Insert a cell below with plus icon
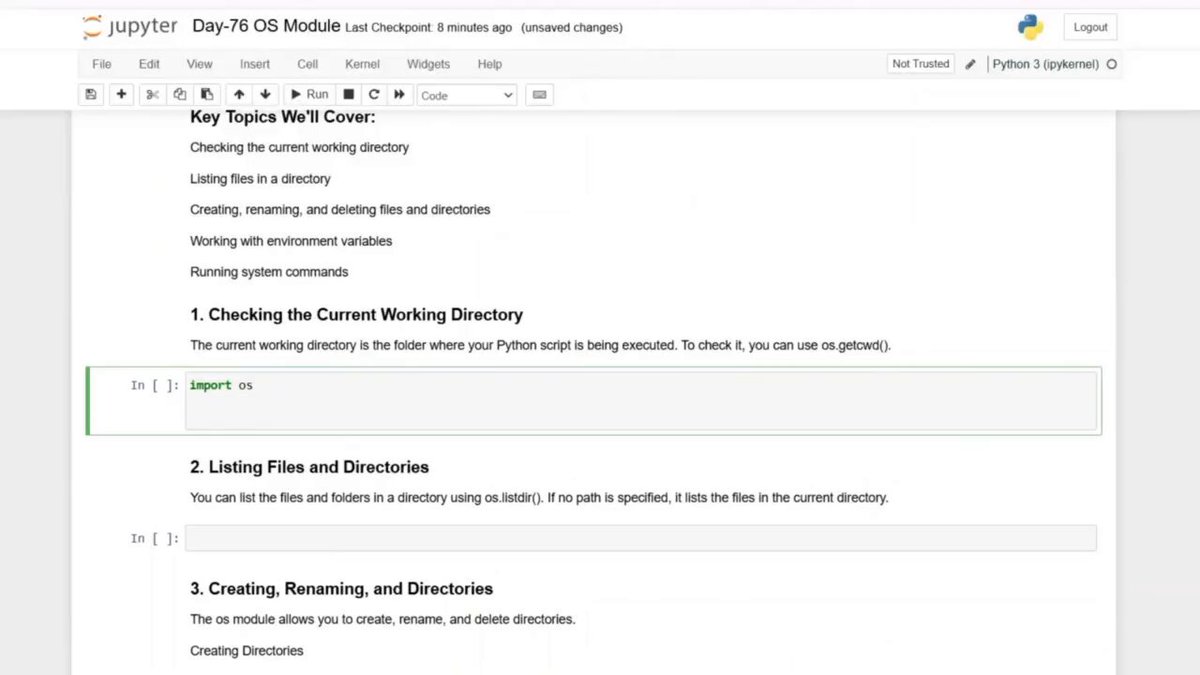Screen dimensions: 1200x675 (122, 94)
